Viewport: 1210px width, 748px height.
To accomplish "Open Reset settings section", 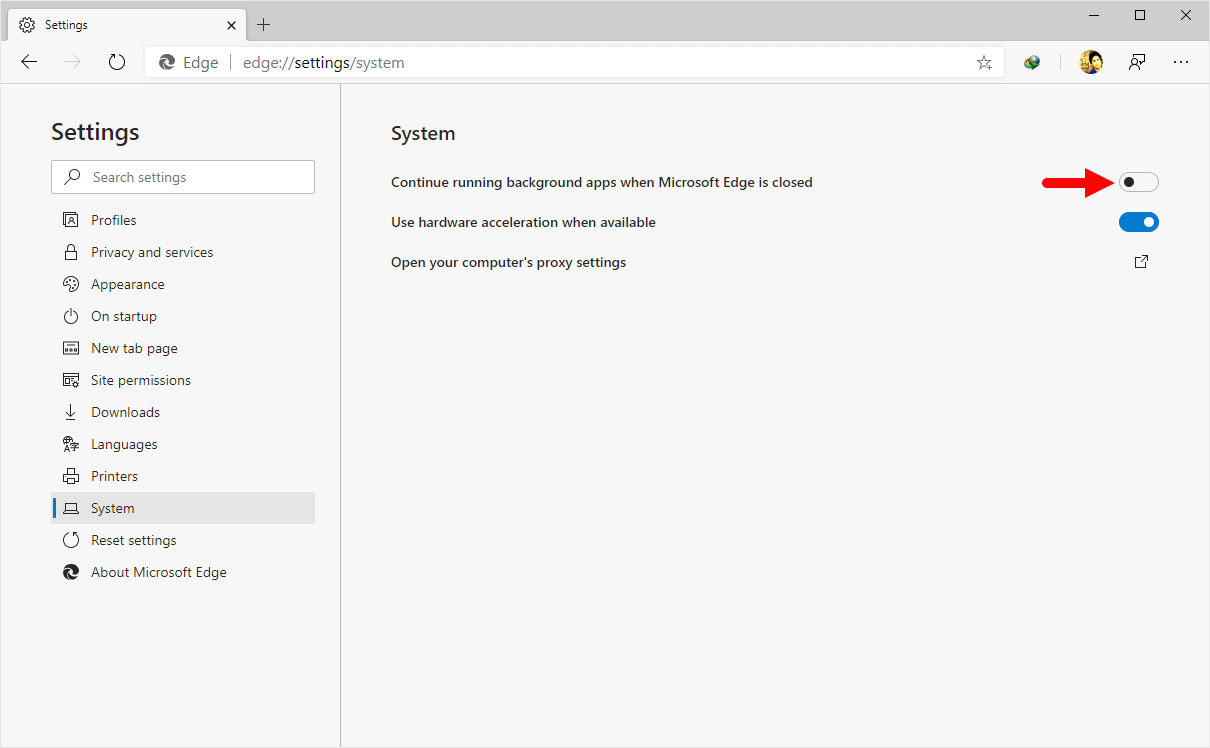I will tap(183, 540).
